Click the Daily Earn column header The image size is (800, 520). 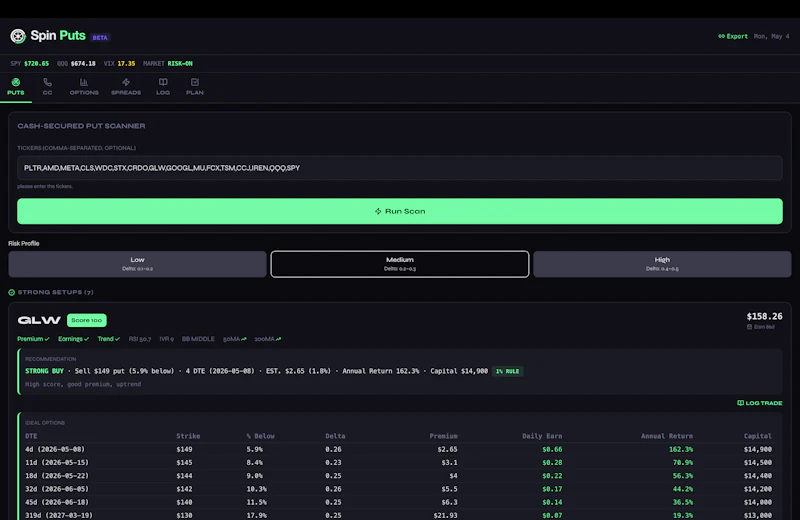(542, 436)
